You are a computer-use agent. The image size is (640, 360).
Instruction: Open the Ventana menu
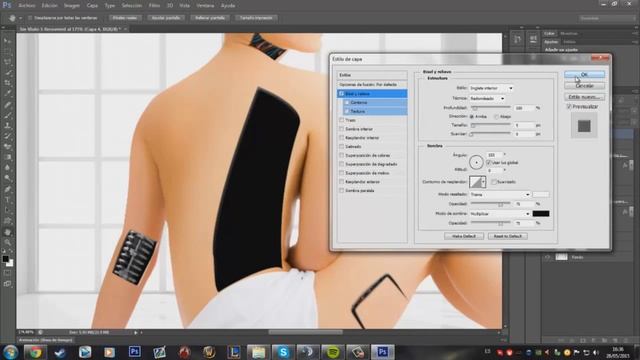tap(205, 6)
